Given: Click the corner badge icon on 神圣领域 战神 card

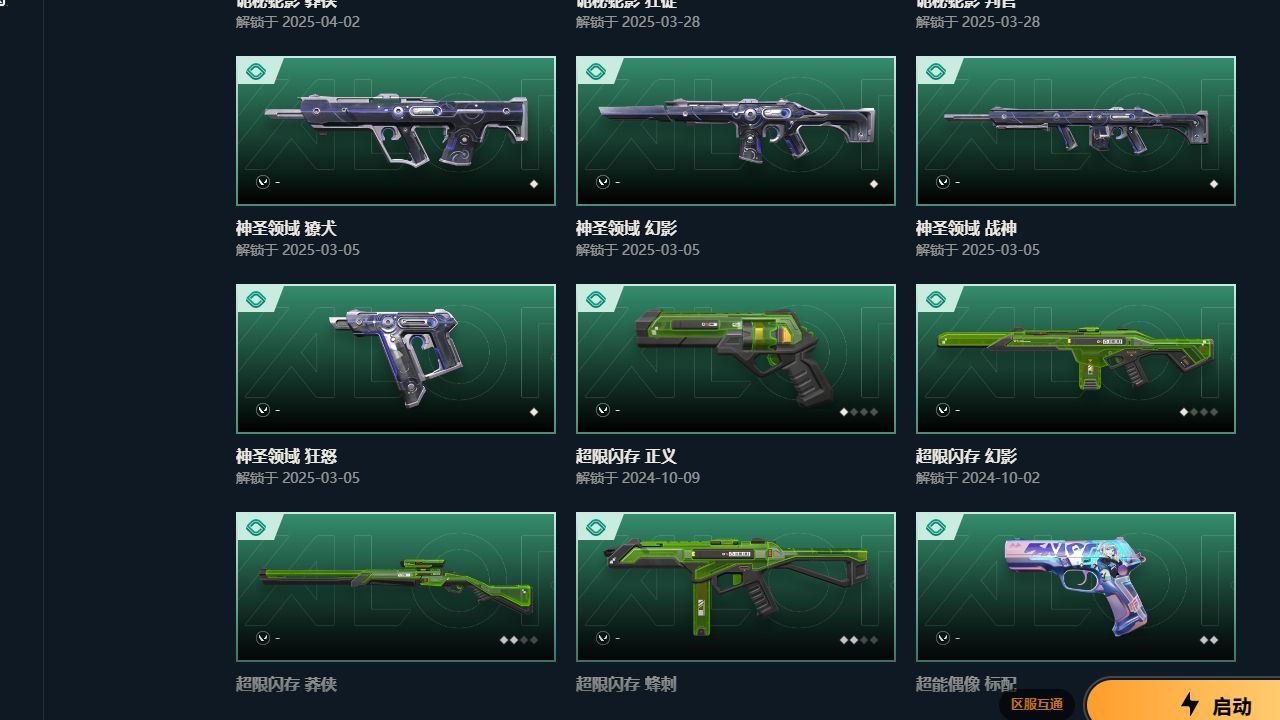Looking at the screenshot, I should pyautogui.click(x=936, y=72).
